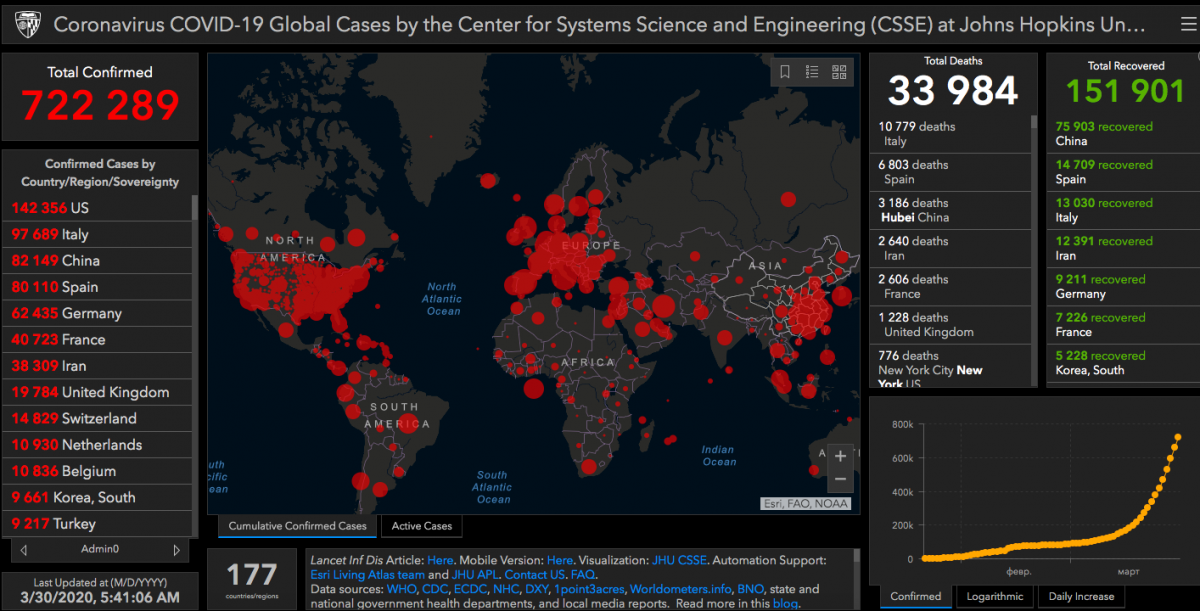Click 75 903 recovered China entry
Screen dimensions: 1200x611
[1123, 134]
